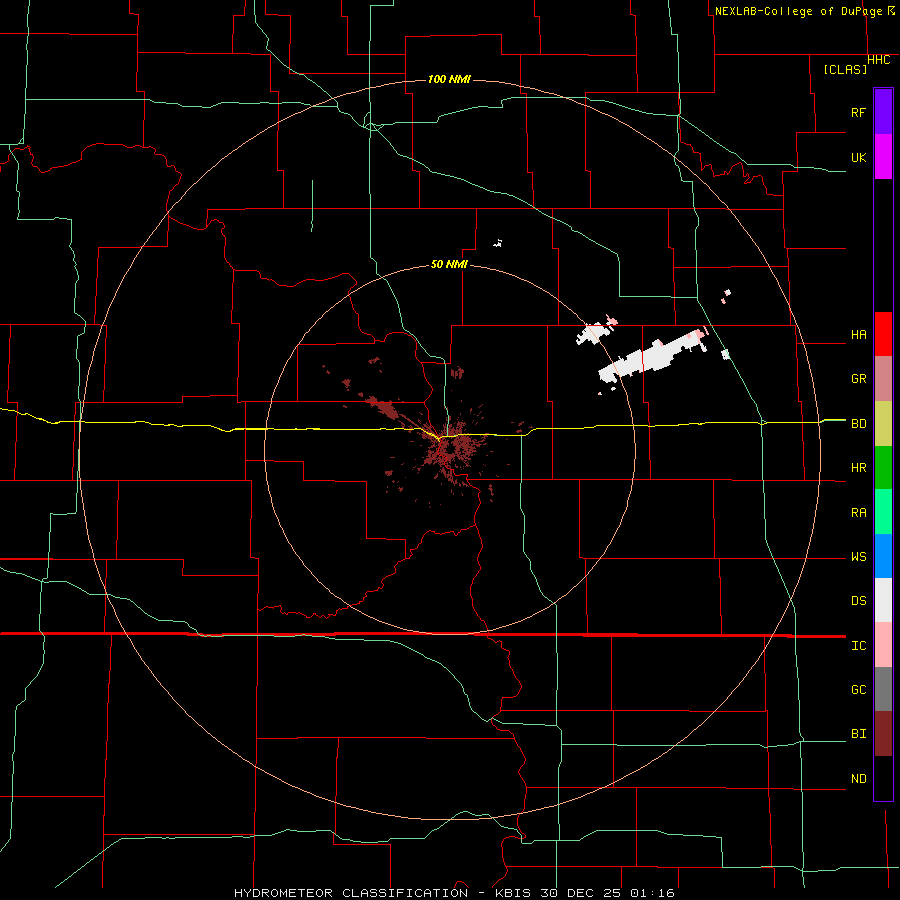Screen dimensions: 900x900
Task: Click the GR legend label
Action: (858, 379)
